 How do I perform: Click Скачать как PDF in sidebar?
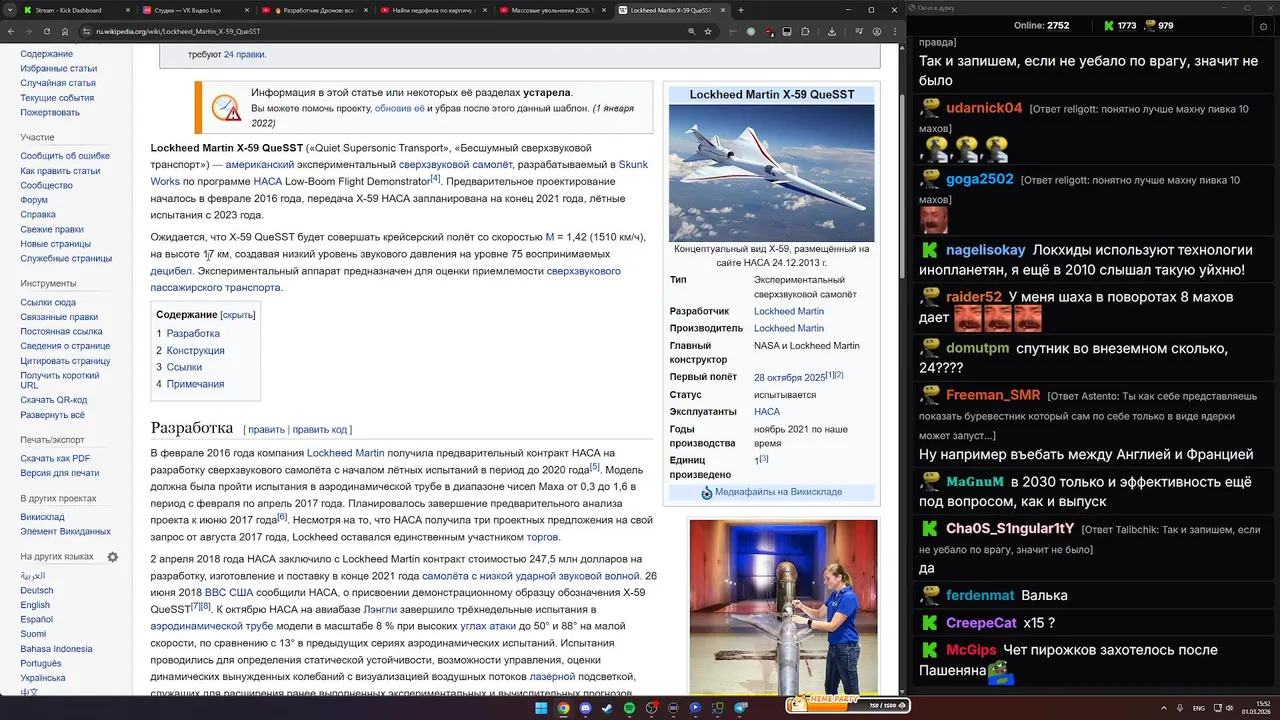click(55, 458)
